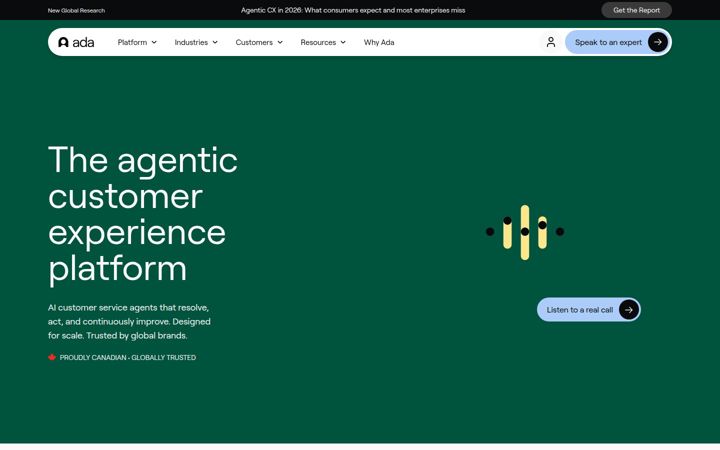Click the Agentic CX in 2026 banner text
The height and width of the screenshot is (450, 720).
(x=353, y=10)
